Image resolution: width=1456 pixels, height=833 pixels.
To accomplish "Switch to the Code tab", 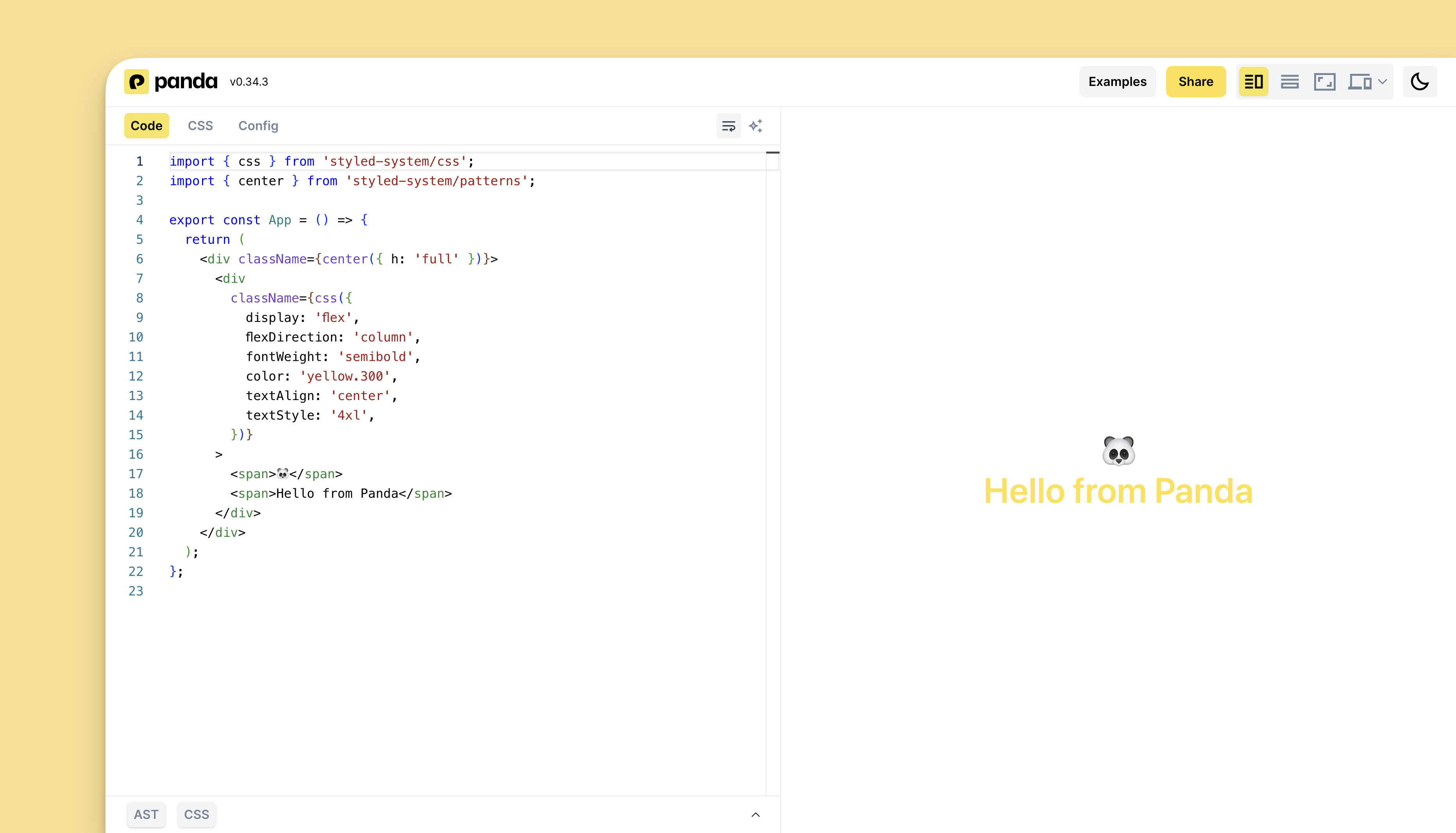I will click(x=147, y=126).
